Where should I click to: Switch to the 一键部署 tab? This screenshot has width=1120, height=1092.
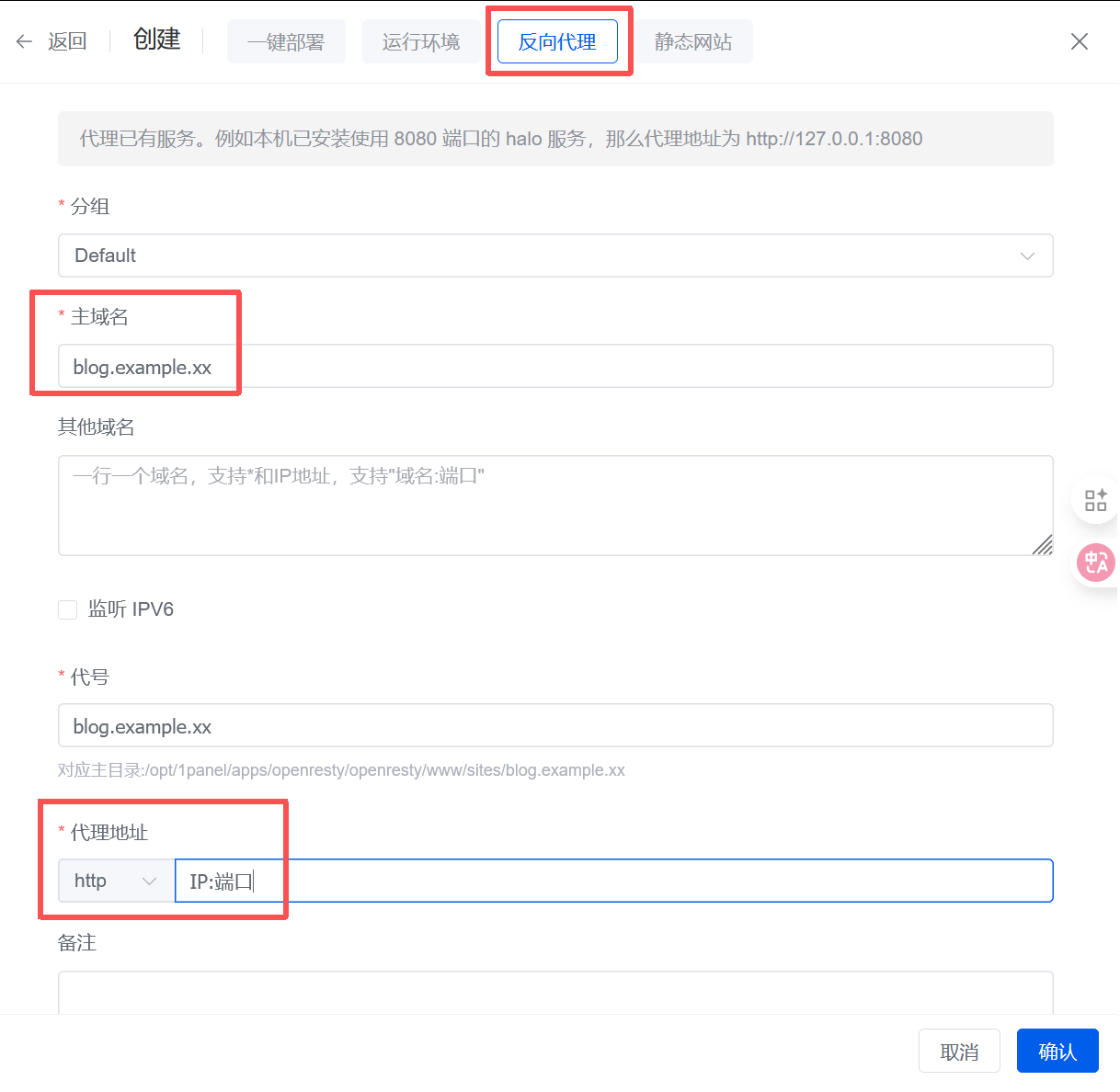[286, 42]
